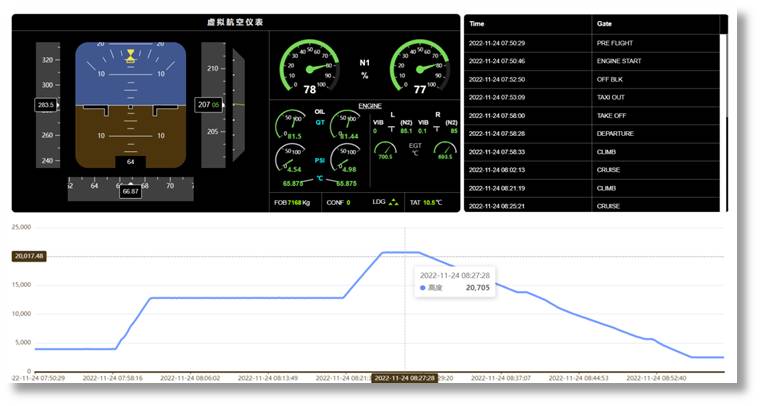The image size is (760, 406).
Task: Click the left EGT gauge showing 700.5
Action: [x=384, y=150]
